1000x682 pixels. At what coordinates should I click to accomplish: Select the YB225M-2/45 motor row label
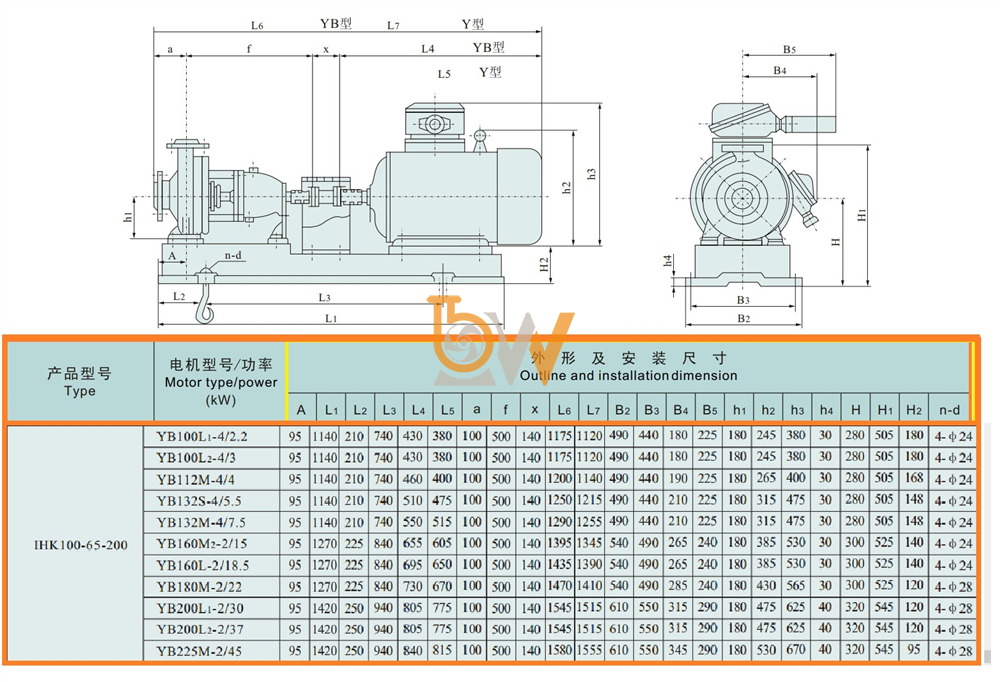198,651
